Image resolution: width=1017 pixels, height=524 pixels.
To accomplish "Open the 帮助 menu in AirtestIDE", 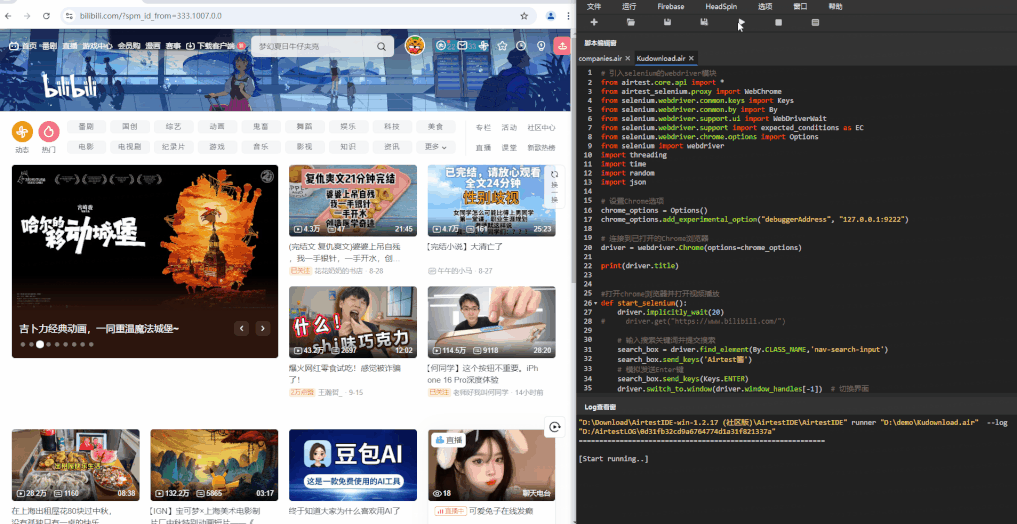I will [835, 6].
